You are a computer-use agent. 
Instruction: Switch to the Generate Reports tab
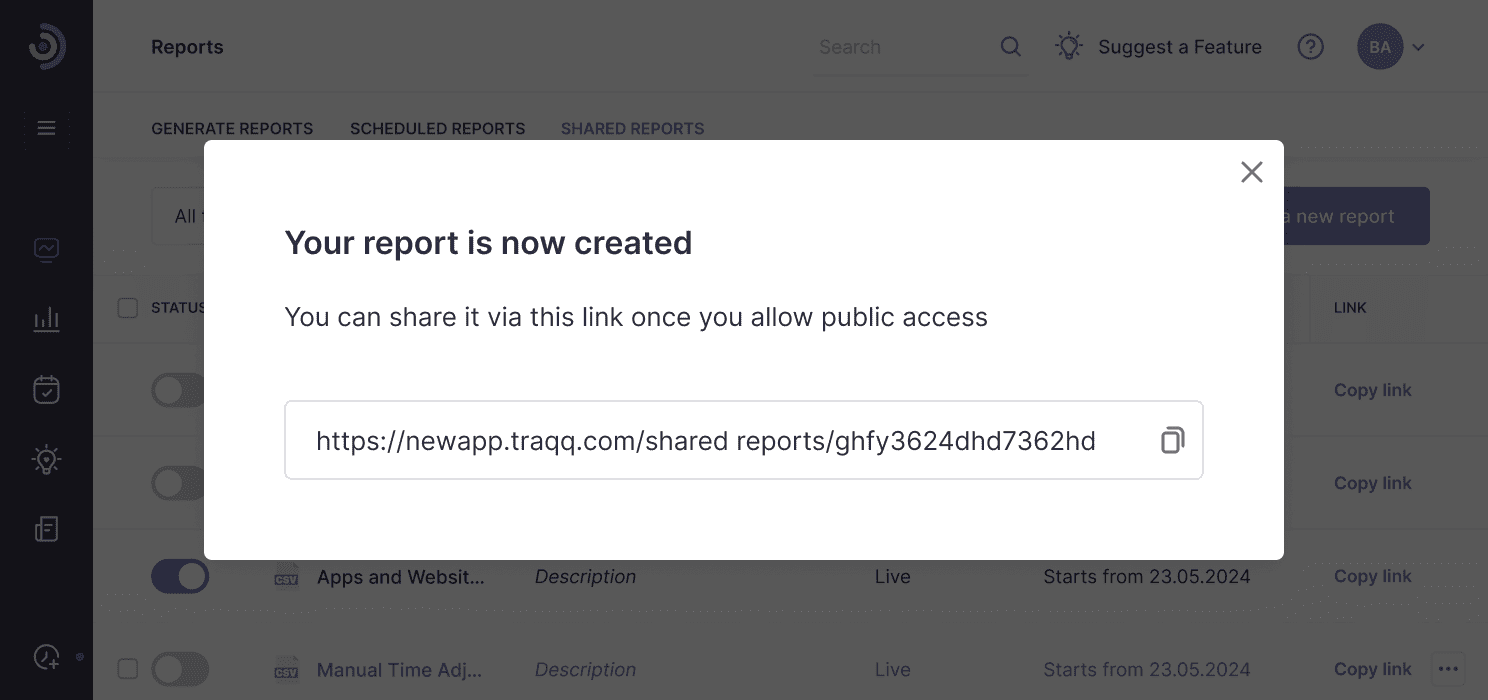pyautogui.click(x=232, y=129)
